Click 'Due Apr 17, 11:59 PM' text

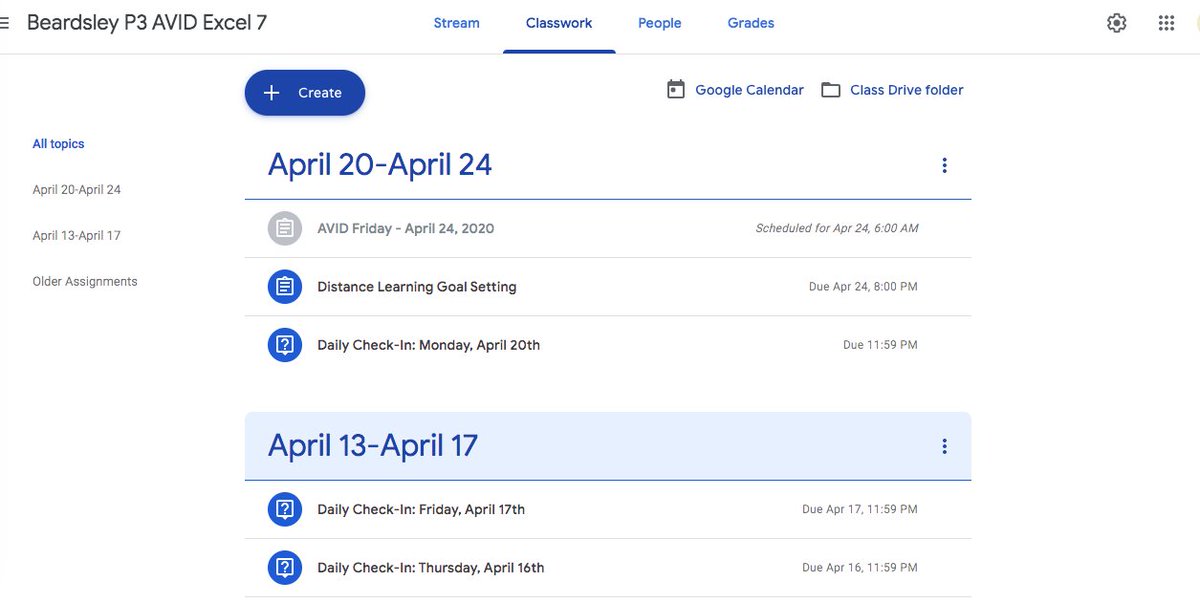pos(860,509)
